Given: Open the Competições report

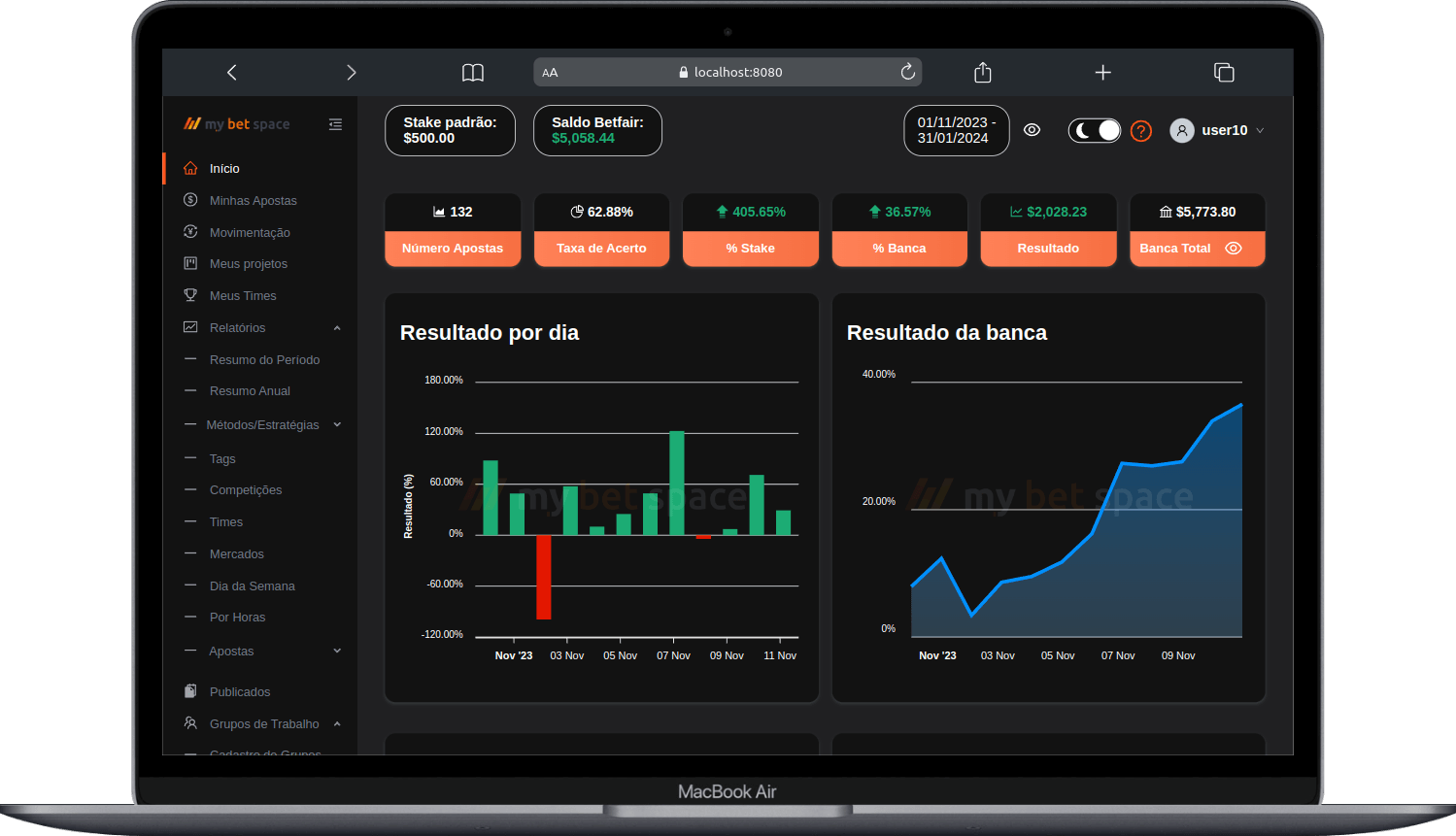Looking at the screenshot, I should point(246,489).
